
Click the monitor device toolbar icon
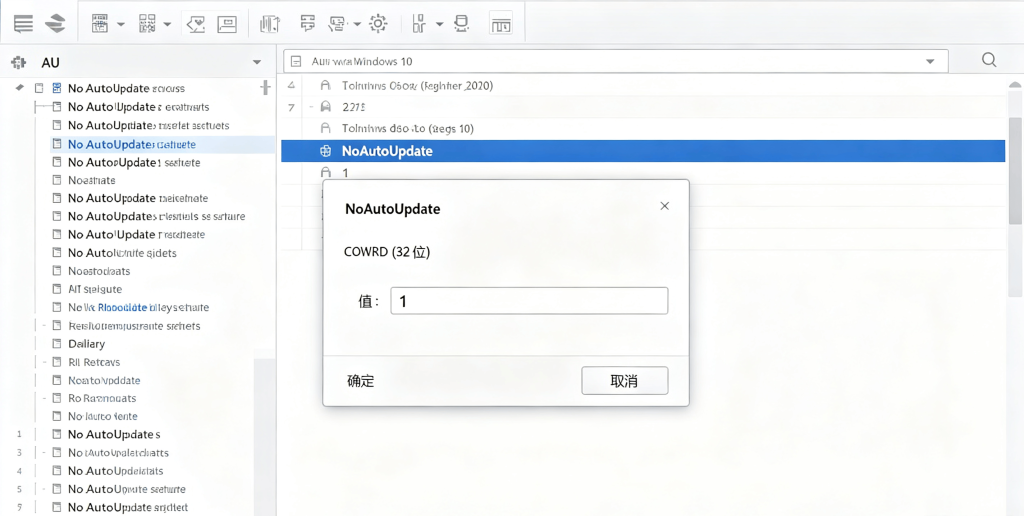tap(338, 24)
